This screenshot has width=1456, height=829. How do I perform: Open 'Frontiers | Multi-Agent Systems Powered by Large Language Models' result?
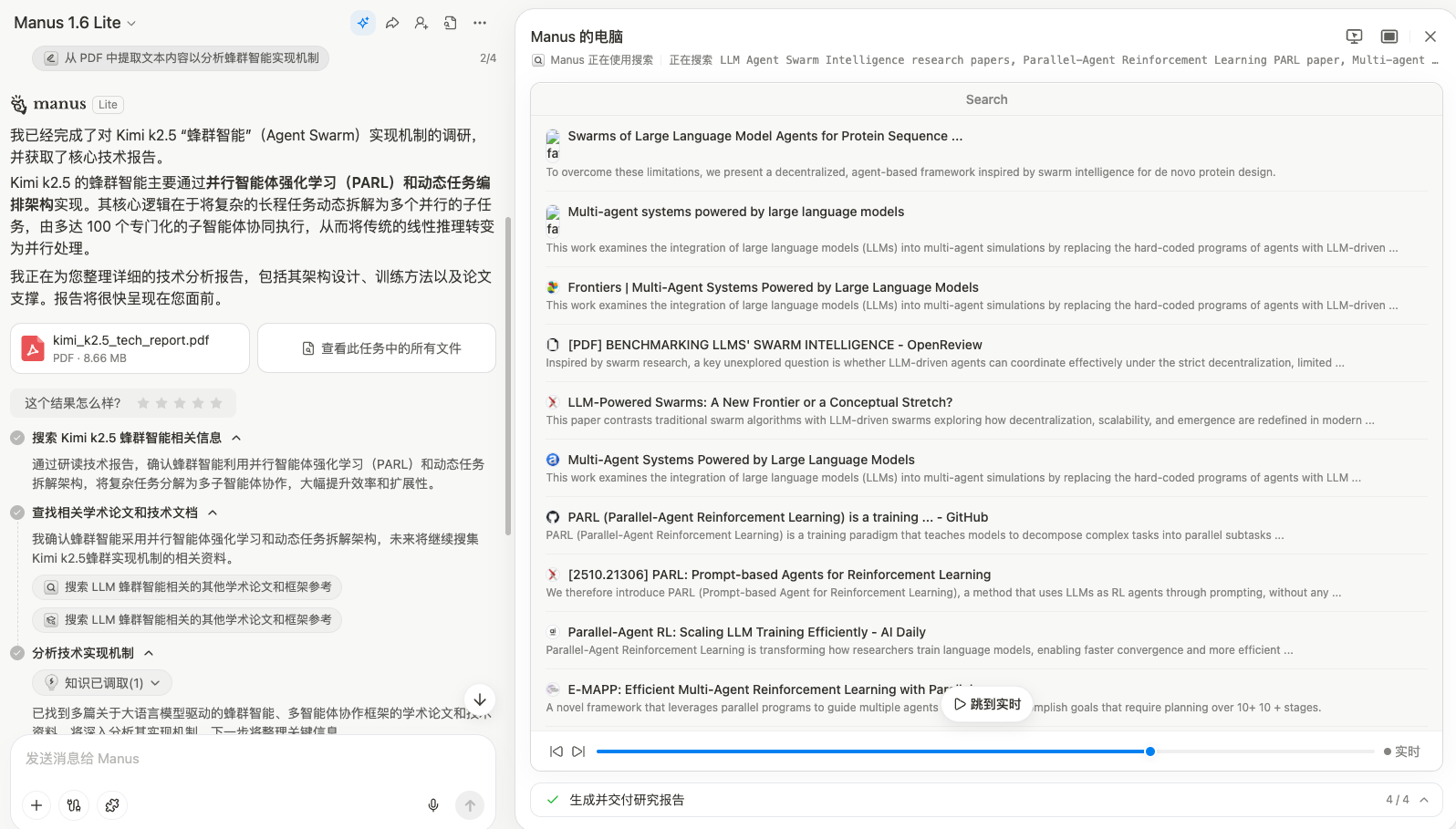tap(774, 287)
